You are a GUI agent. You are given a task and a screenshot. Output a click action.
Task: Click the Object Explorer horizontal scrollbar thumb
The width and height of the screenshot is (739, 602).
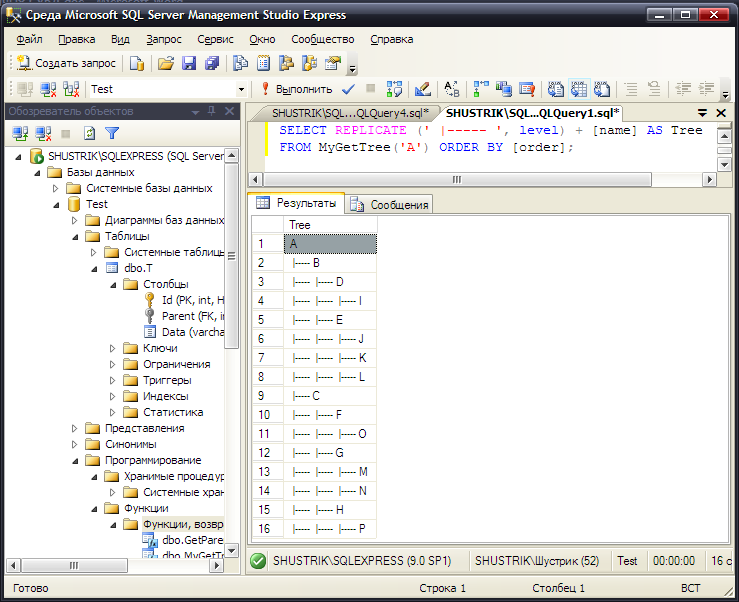(x=74, y=565)
